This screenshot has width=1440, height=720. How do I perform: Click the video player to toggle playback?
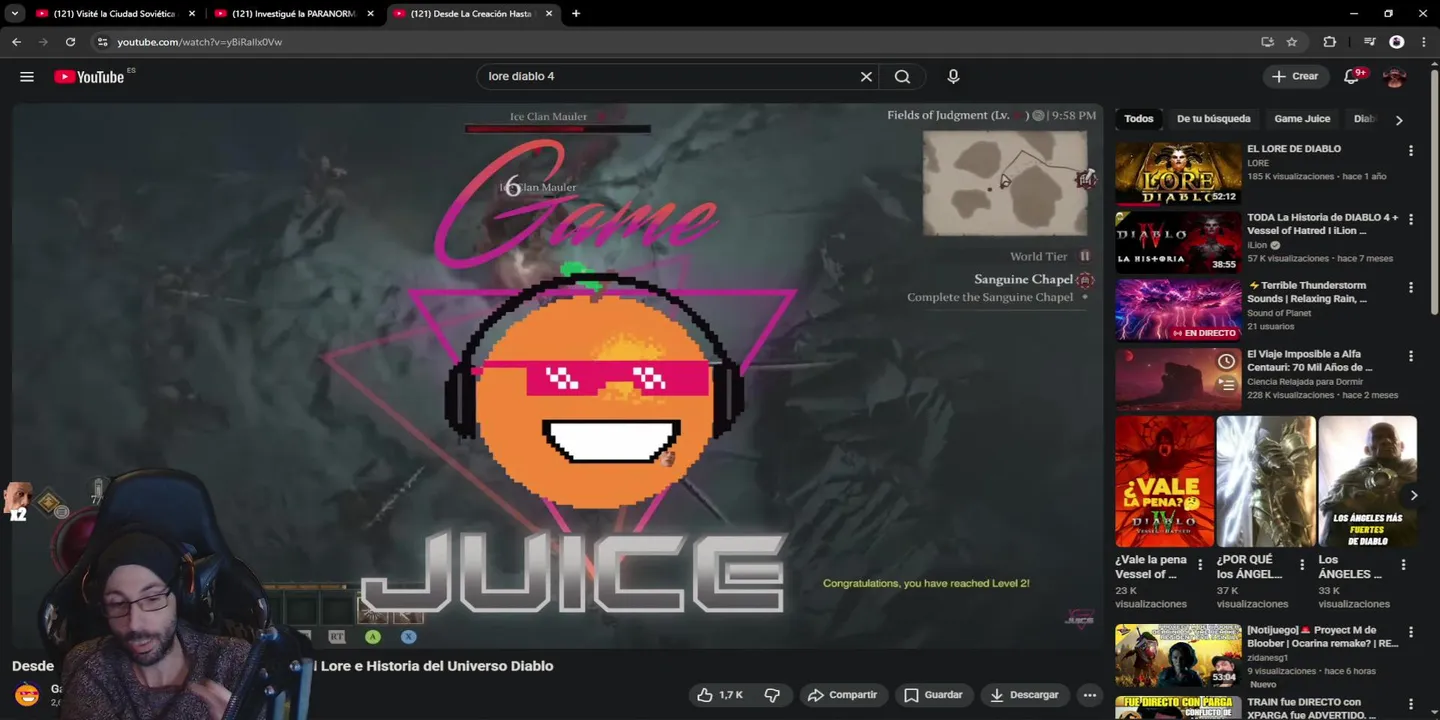point(558,375)
